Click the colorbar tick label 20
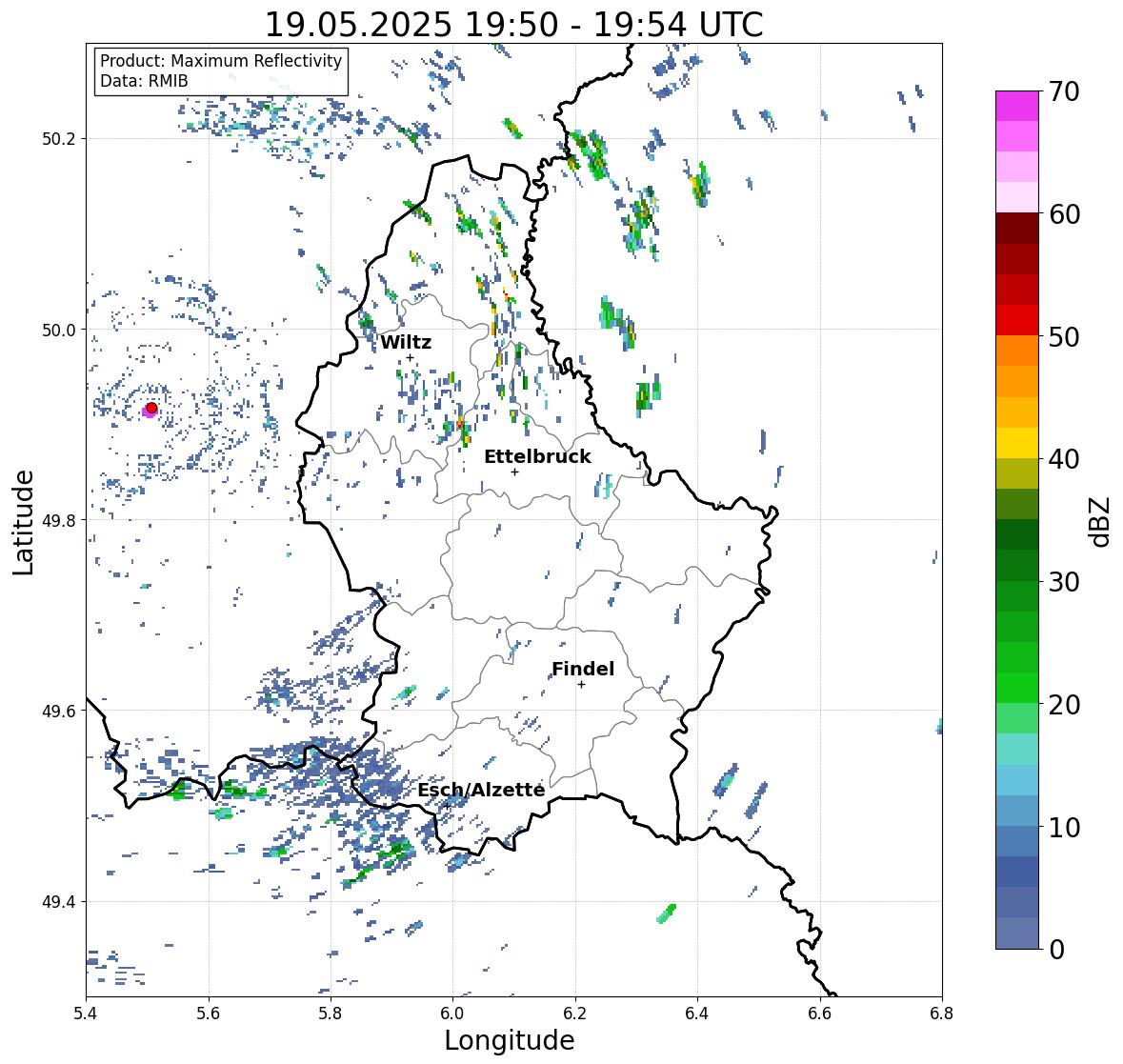This screenshot has height=1064, width=1123. pos(1064,705)
